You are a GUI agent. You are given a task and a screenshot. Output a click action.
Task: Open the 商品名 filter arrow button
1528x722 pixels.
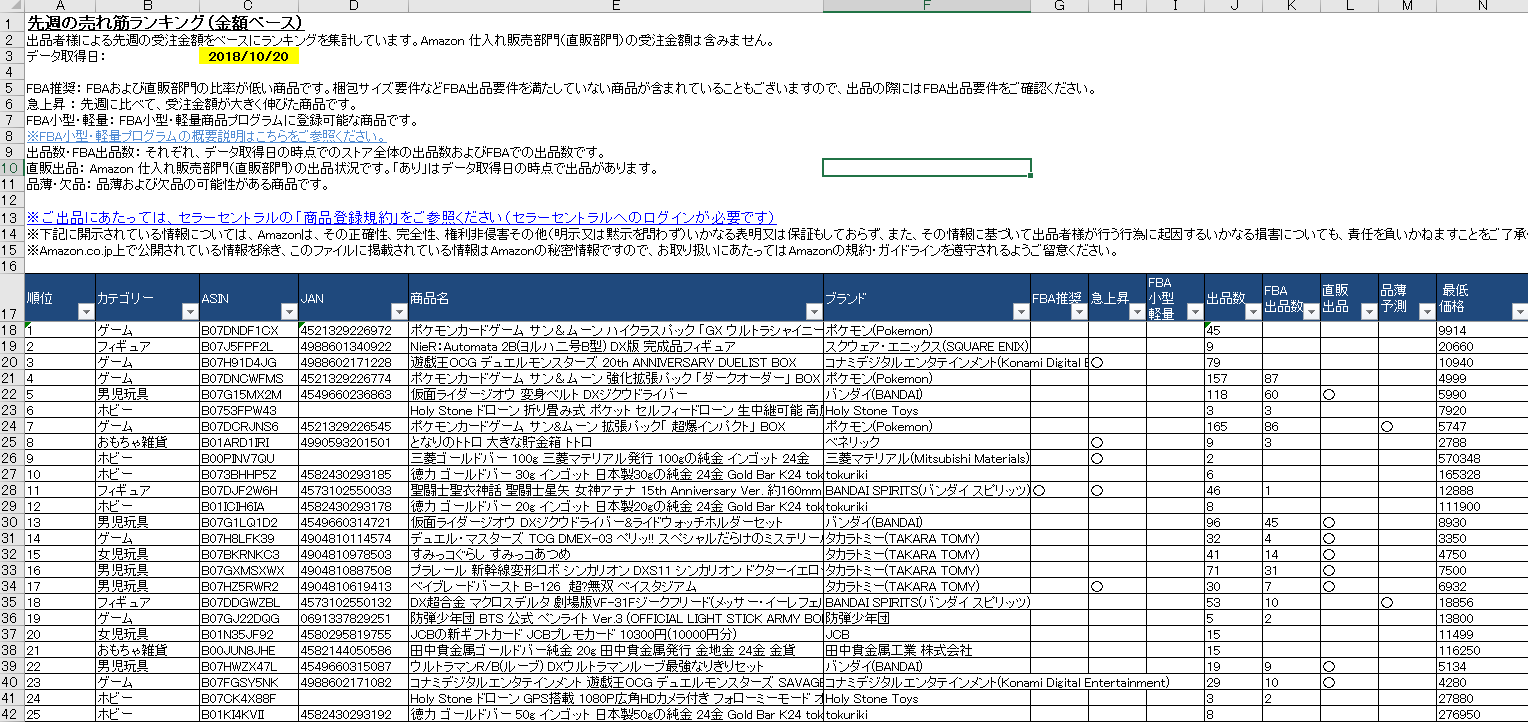pos(812,312)
